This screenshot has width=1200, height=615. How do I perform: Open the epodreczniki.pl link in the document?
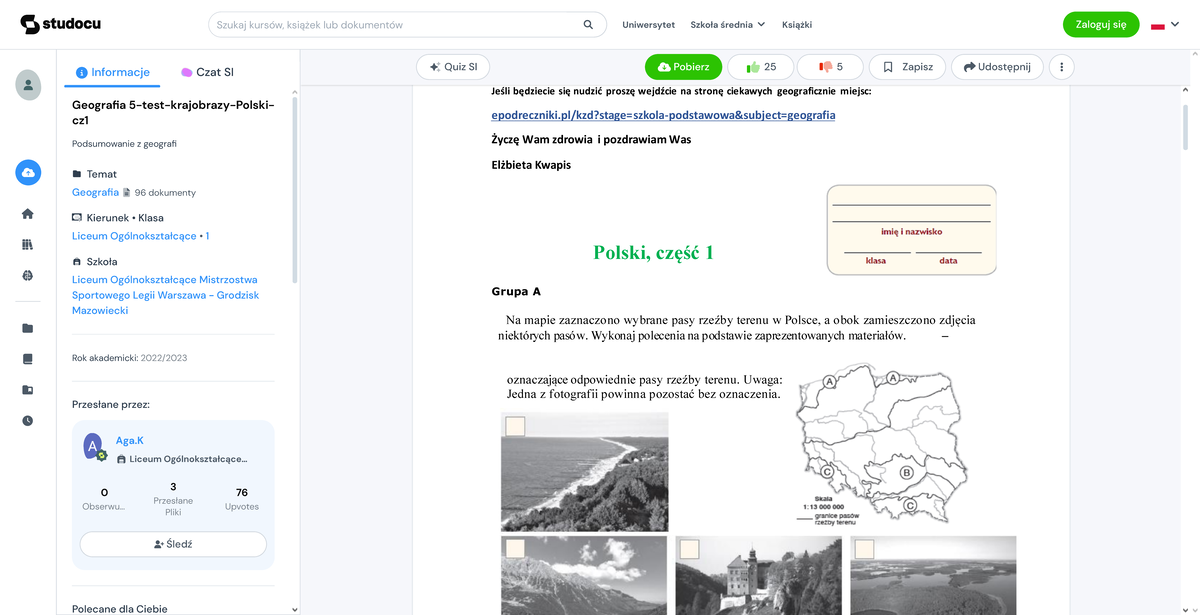click(x=663, y=115)
